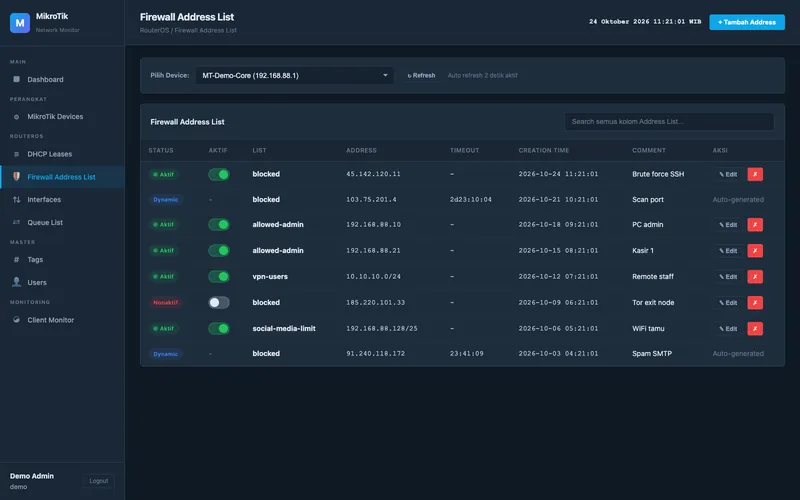Open Tags menu item
Screen dimensions: 800x500
(62, 259)
